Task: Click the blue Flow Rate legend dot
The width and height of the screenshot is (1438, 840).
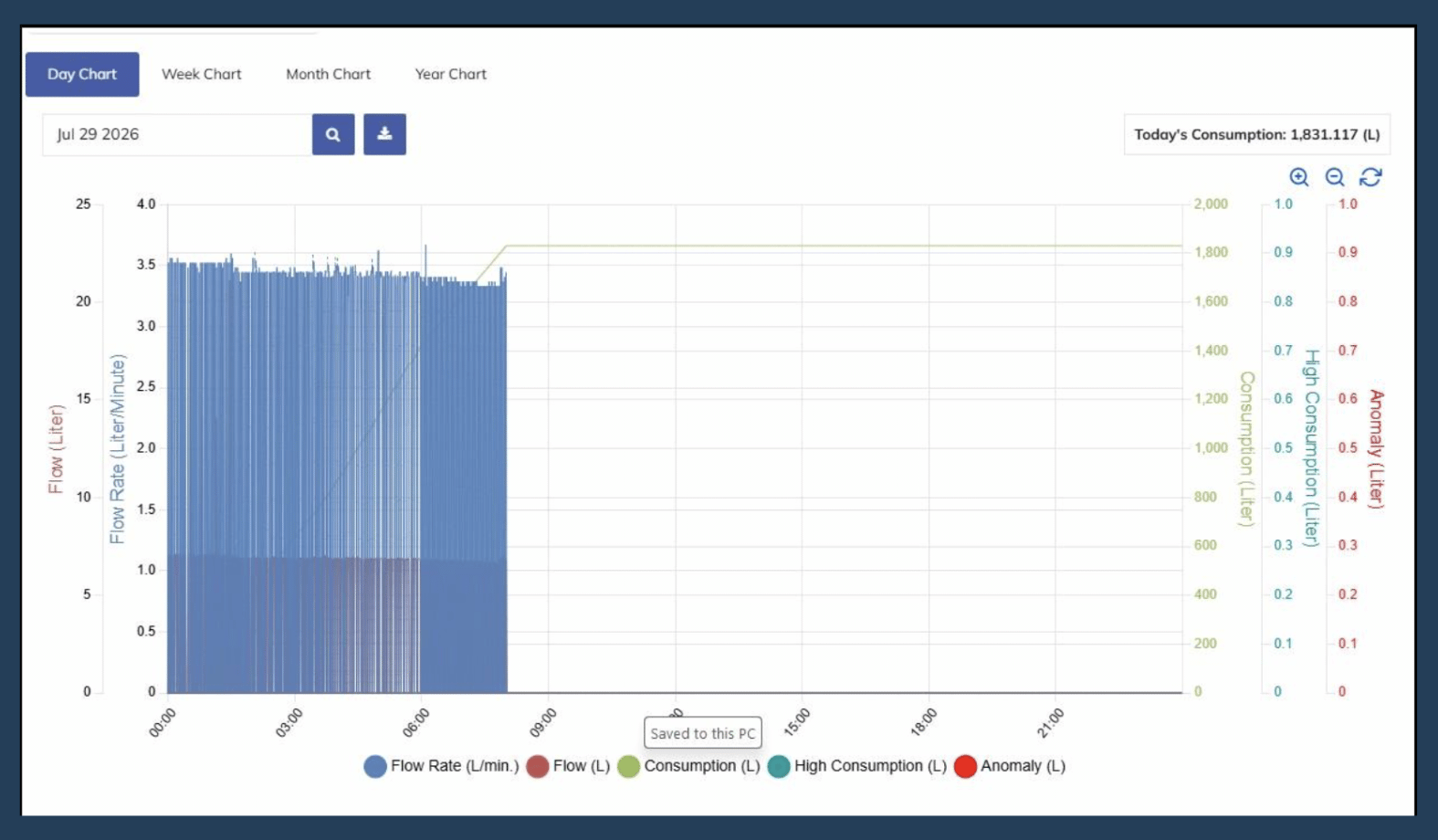Action: click(x=375, y=767)
